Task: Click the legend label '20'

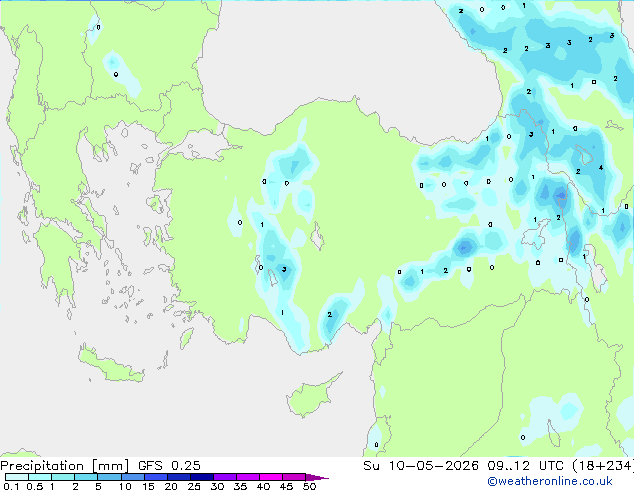Action: 171,486
